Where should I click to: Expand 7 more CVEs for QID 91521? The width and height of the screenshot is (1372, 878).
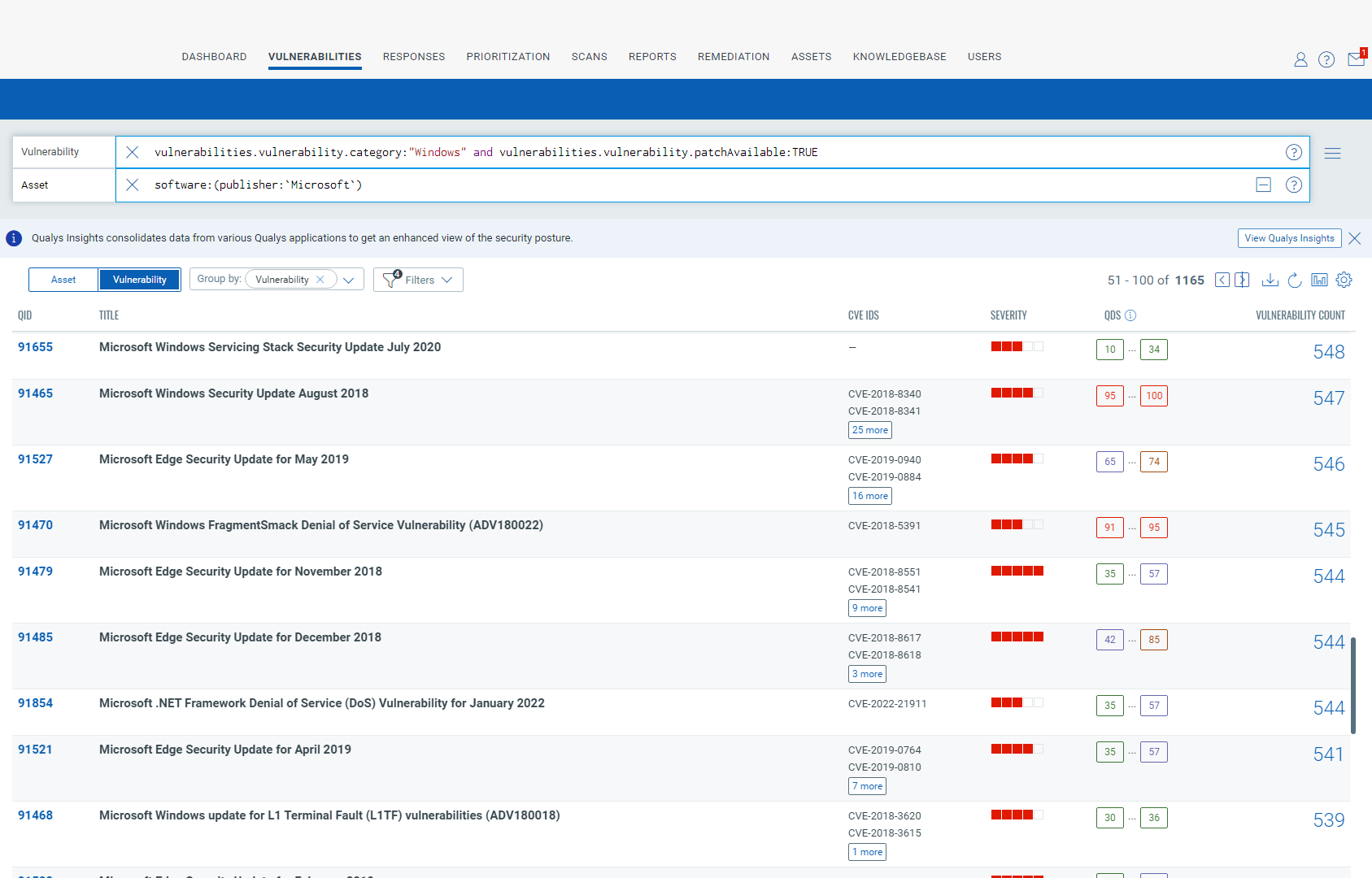click(x=867, y=786)
